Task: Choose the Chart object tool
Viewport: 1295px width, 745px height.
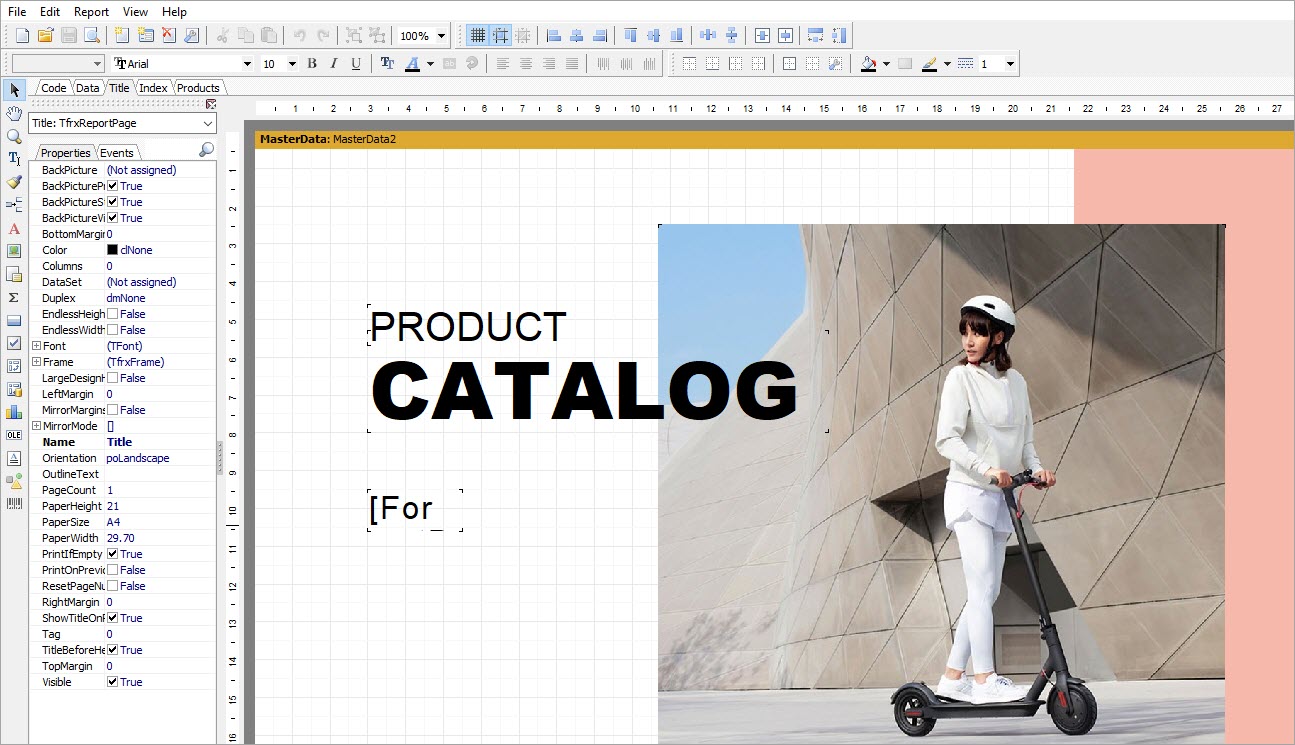Action: [x=14, y=412]
